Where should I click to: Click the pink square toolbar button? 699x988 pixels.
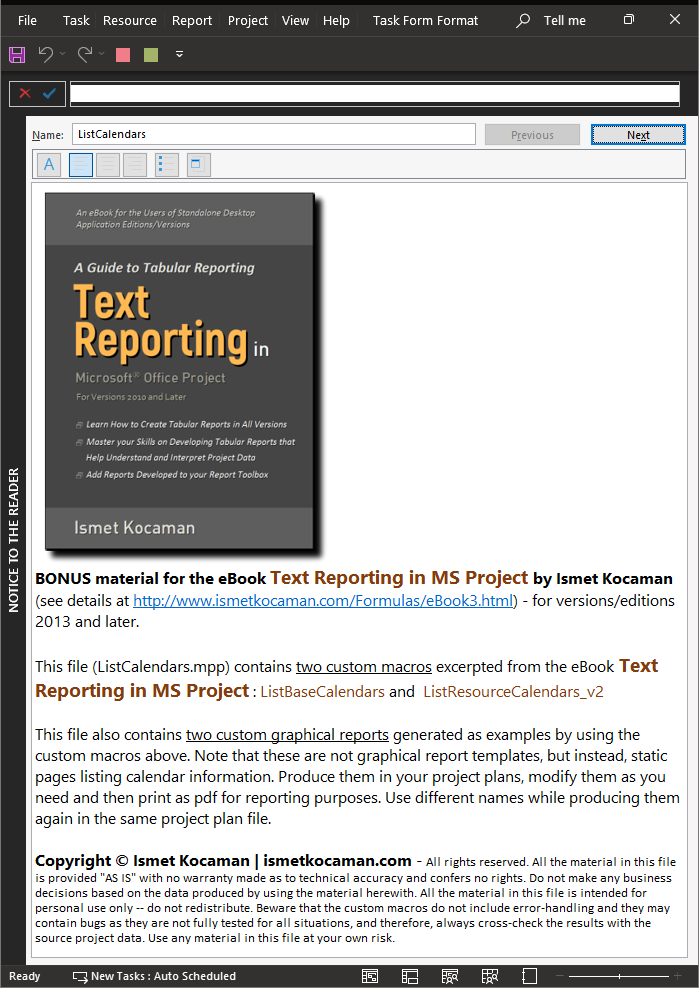coord(123,55)
